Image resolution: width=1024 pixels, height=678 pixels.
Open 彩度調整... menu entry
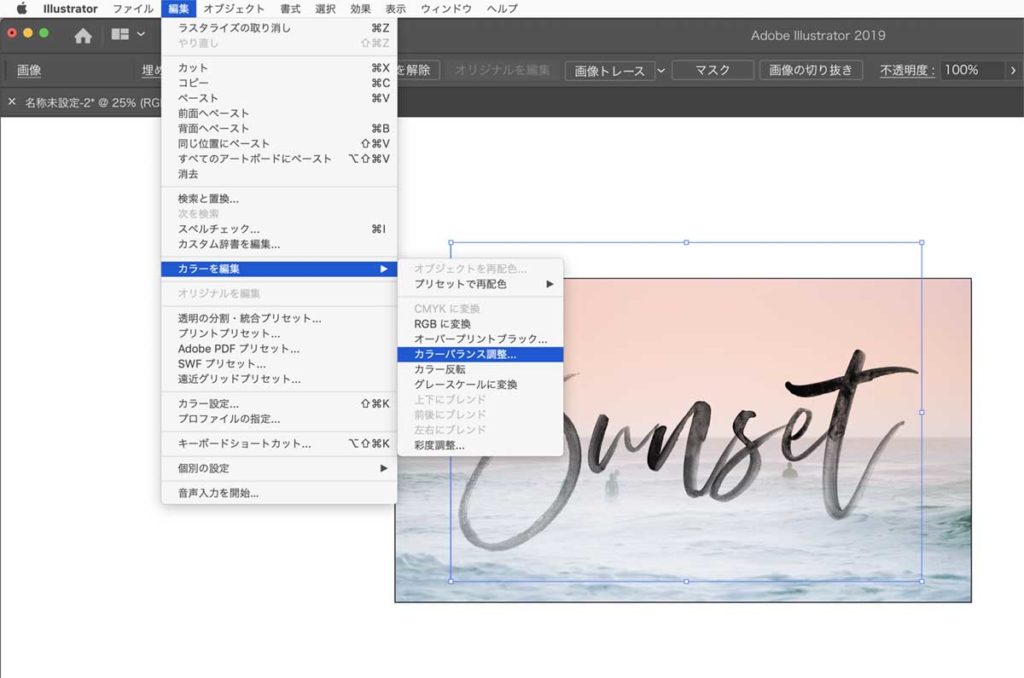439,445
